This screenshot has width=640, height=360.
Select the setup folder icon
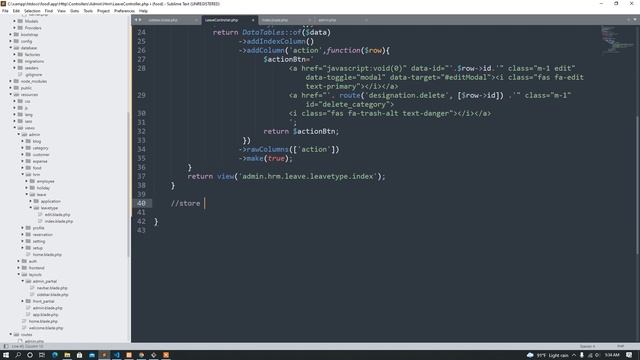pos(28,248)
